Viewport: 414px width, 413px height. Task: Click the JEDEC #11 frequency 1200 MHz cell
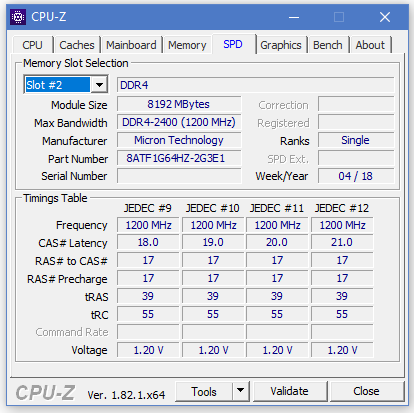[x=277, y=225]
